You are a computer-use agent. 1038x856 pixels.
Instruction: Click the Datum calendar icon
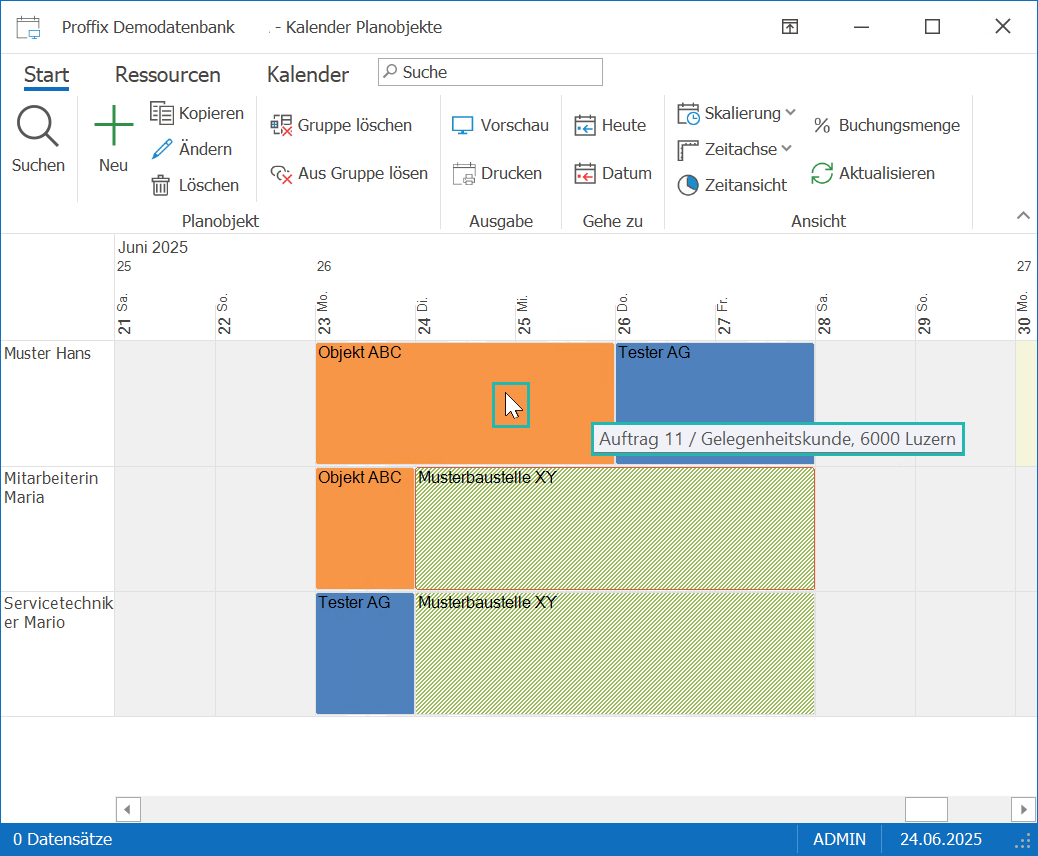coord(585,173)
